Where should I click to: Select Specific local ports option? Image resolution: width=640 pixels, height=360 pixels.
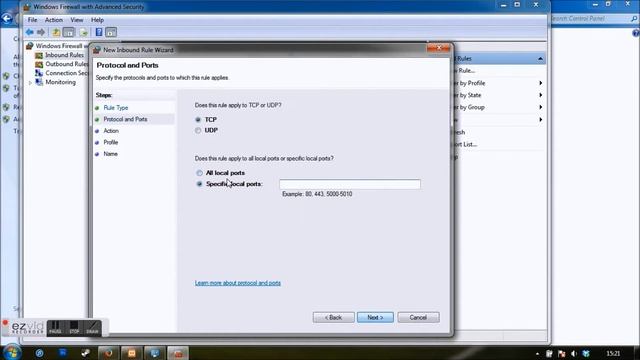pos(199,184)
